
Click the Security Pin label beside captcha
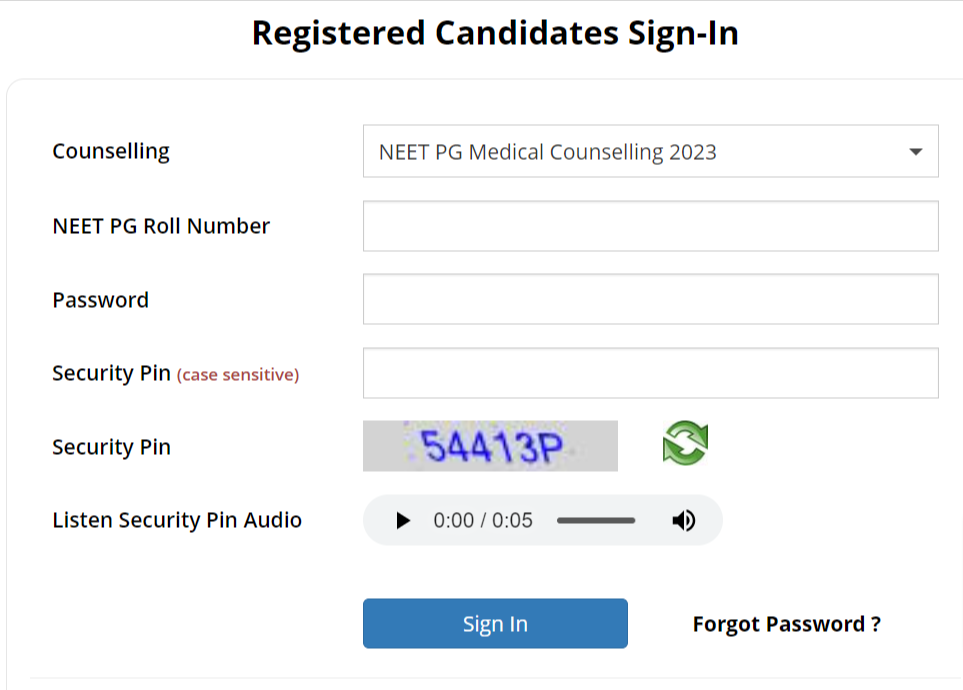click(x=111, y=447)
